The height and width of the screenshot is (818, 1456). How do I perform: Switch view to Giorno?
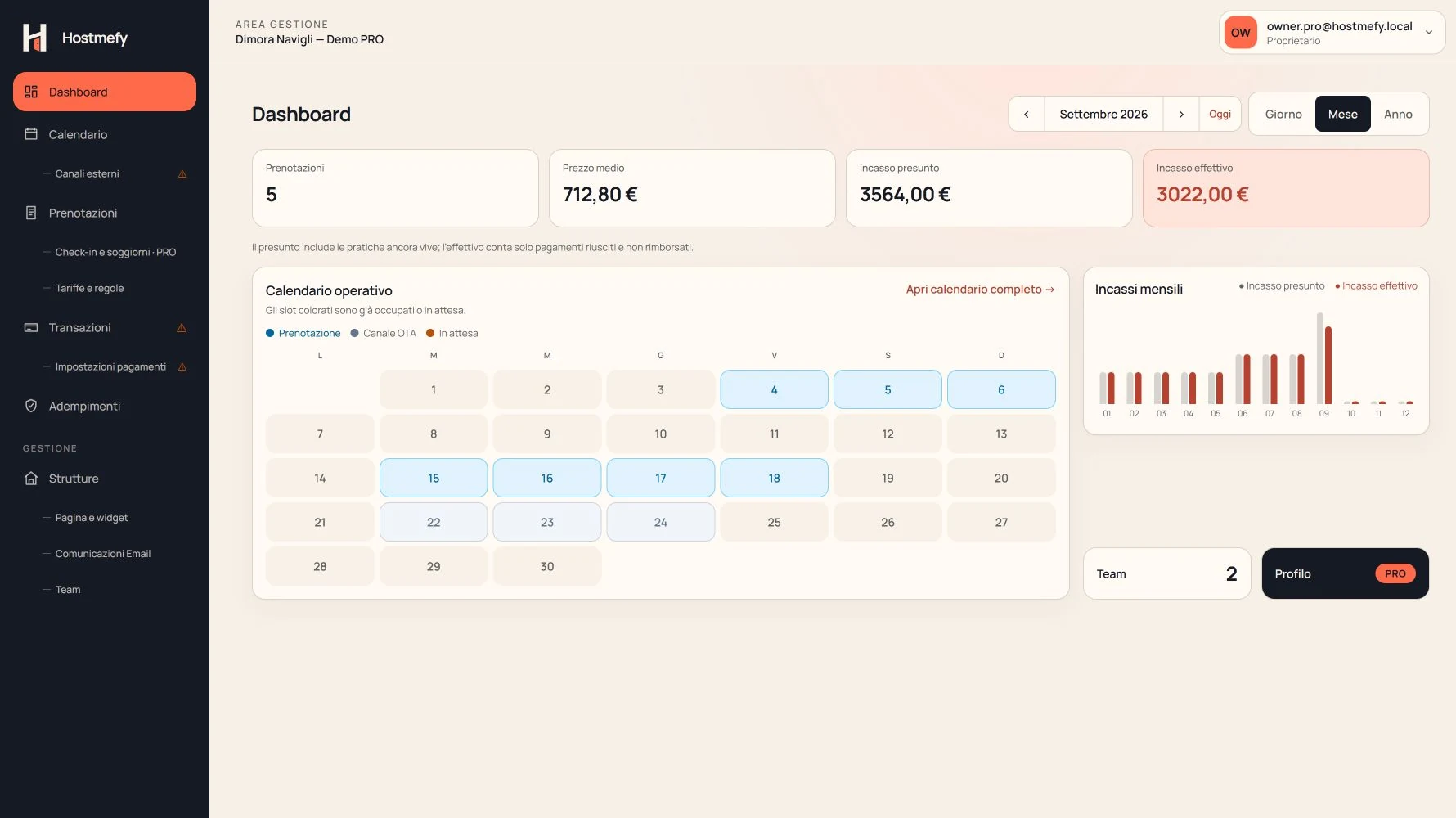pyautogui.click(x=1283, y=115)
